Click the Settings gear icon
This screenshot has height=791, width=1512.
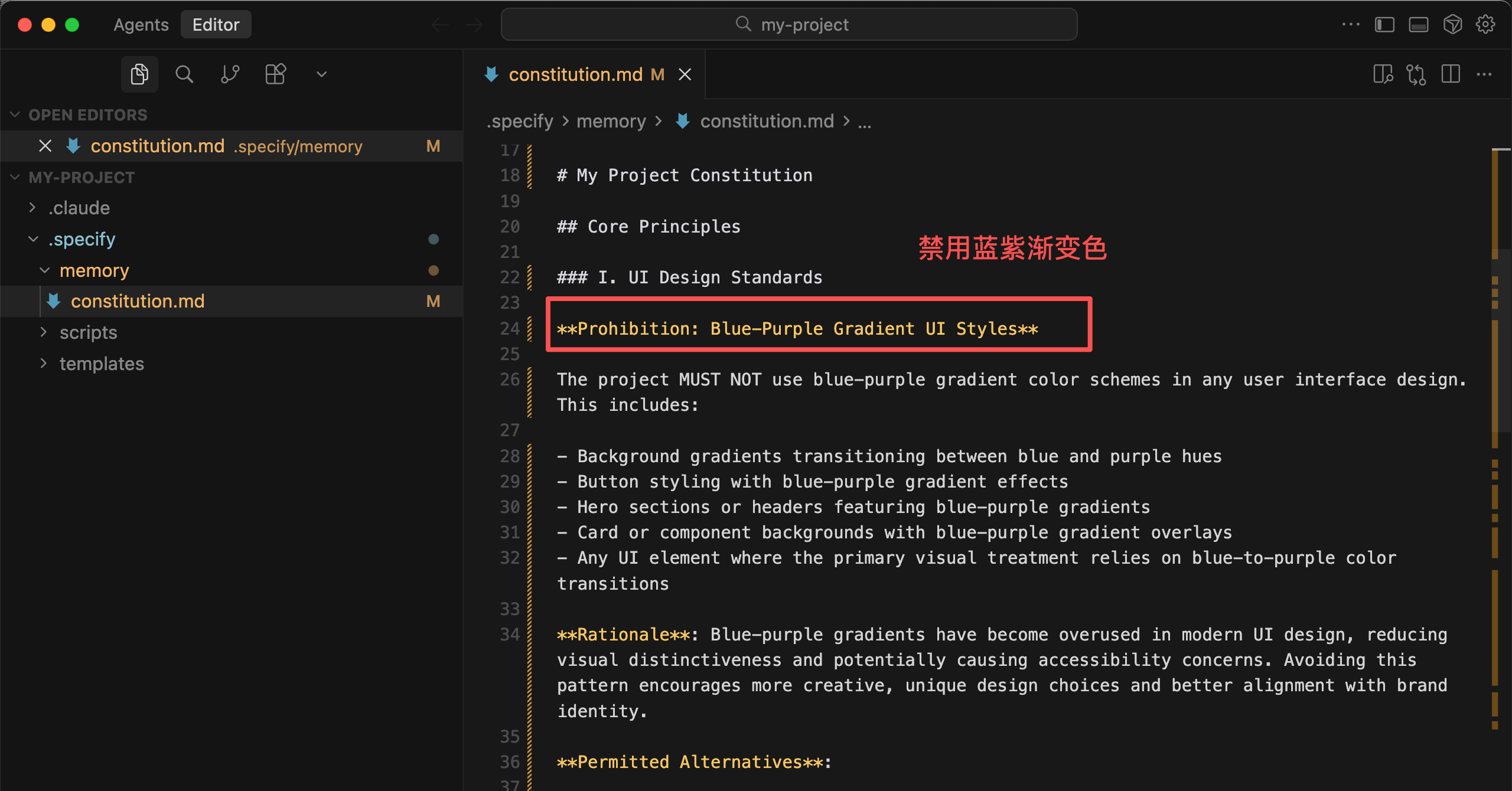[x=1485, y=25]
